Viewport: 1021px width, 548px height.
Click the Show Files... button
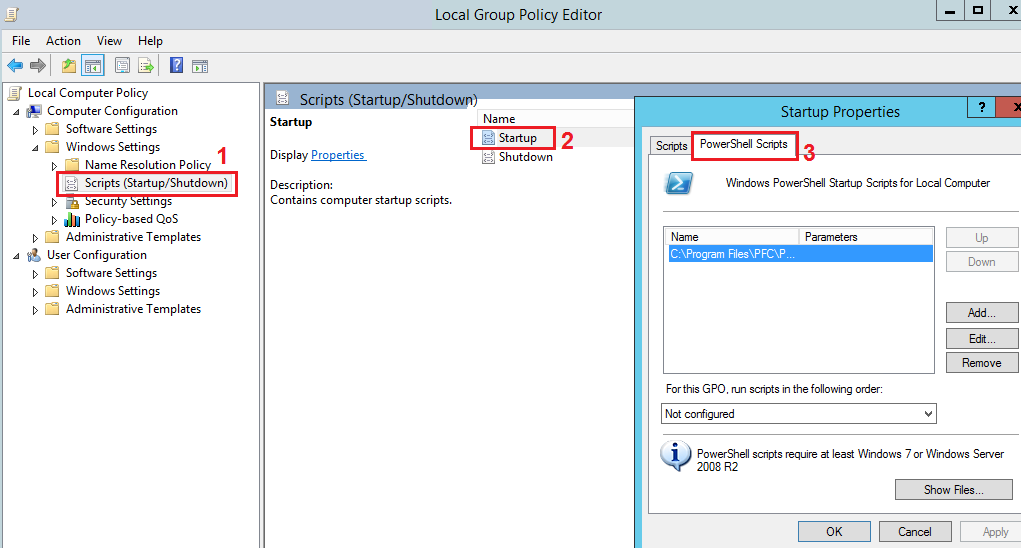(x=953, y=490)
